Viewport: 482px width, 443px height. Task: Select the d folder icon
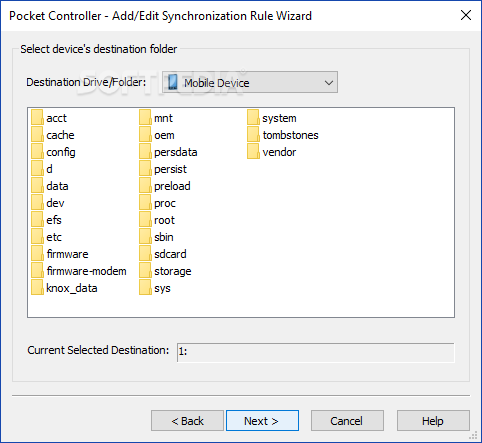pyautogui.click(x=37, y=169)
